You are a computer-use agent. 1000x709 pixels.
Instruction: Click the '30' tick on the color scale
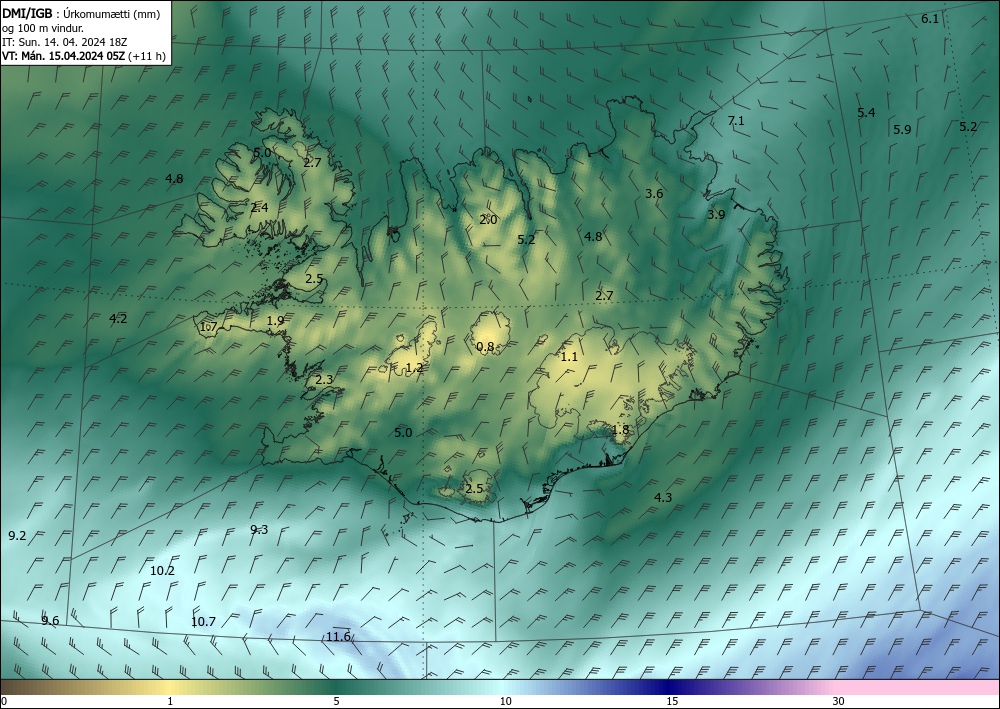coord(839,701)
